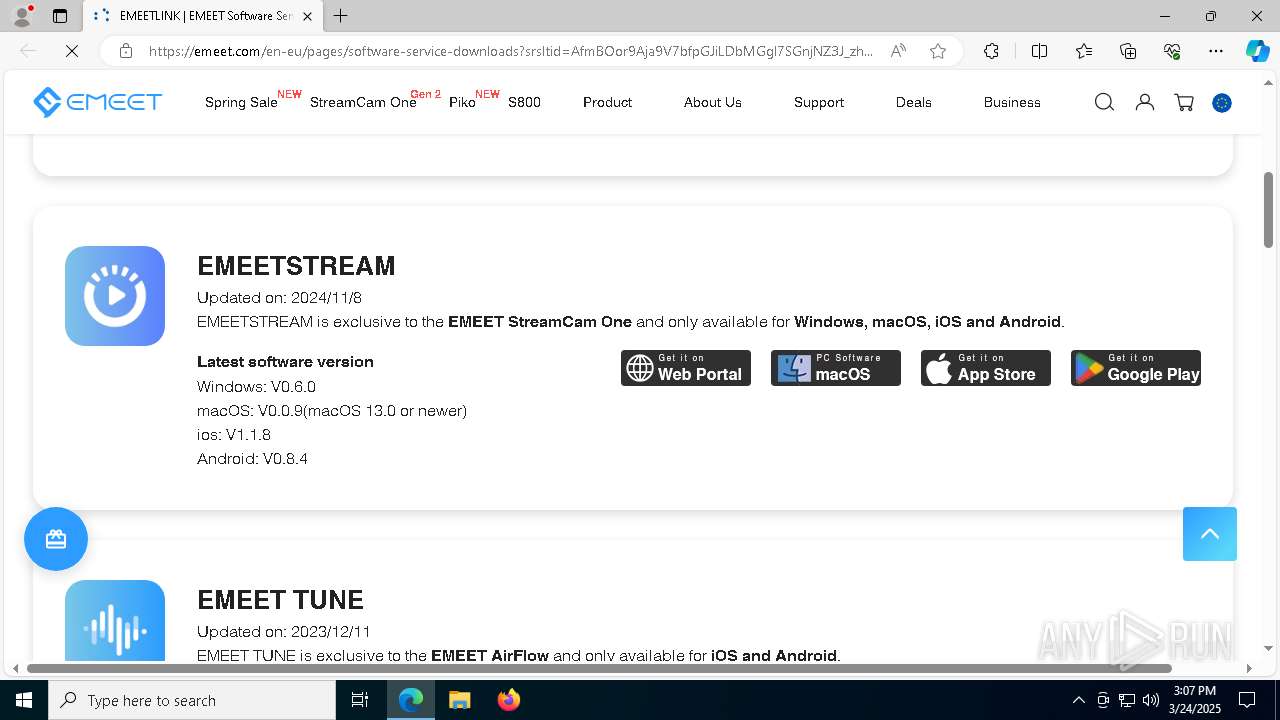1280x720 pixels.
Task: Open the account profile icon
Action: click(x=1145, y=102)
